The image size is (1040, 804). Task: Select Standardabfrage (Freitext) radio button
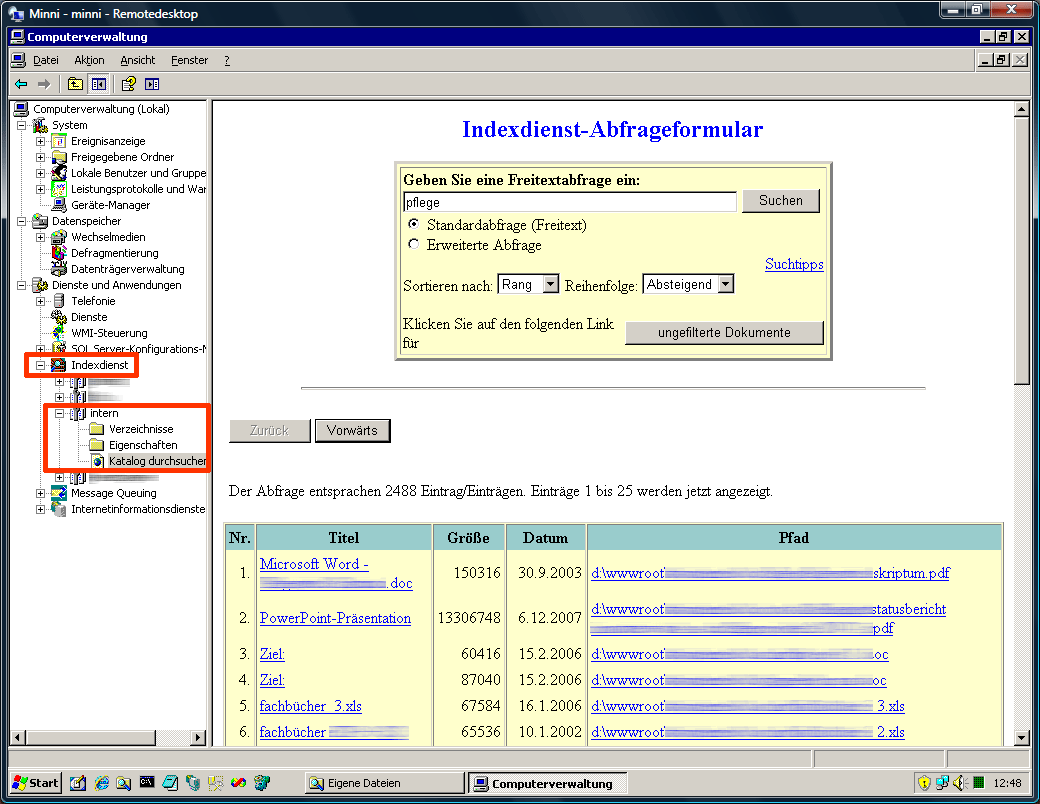(413, 225)
